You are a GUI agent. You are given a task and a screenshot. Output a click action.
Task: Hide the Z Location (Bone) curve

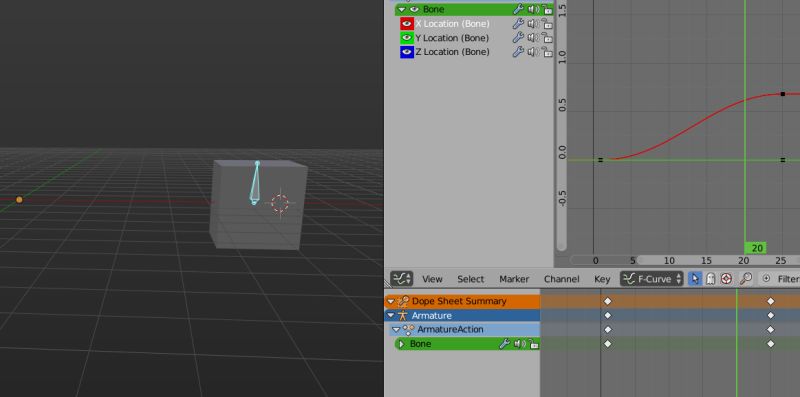click(x=407, y=52)
